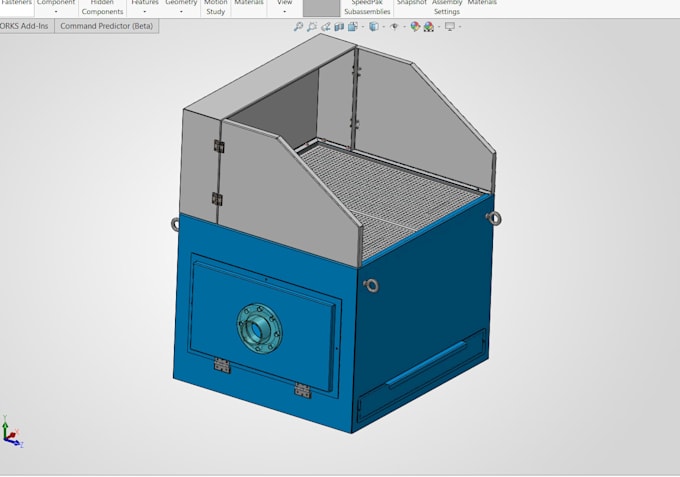Click Materials next to Motion Study
Image resolution: width=680 pixels, height=477 pixels.
249,3
